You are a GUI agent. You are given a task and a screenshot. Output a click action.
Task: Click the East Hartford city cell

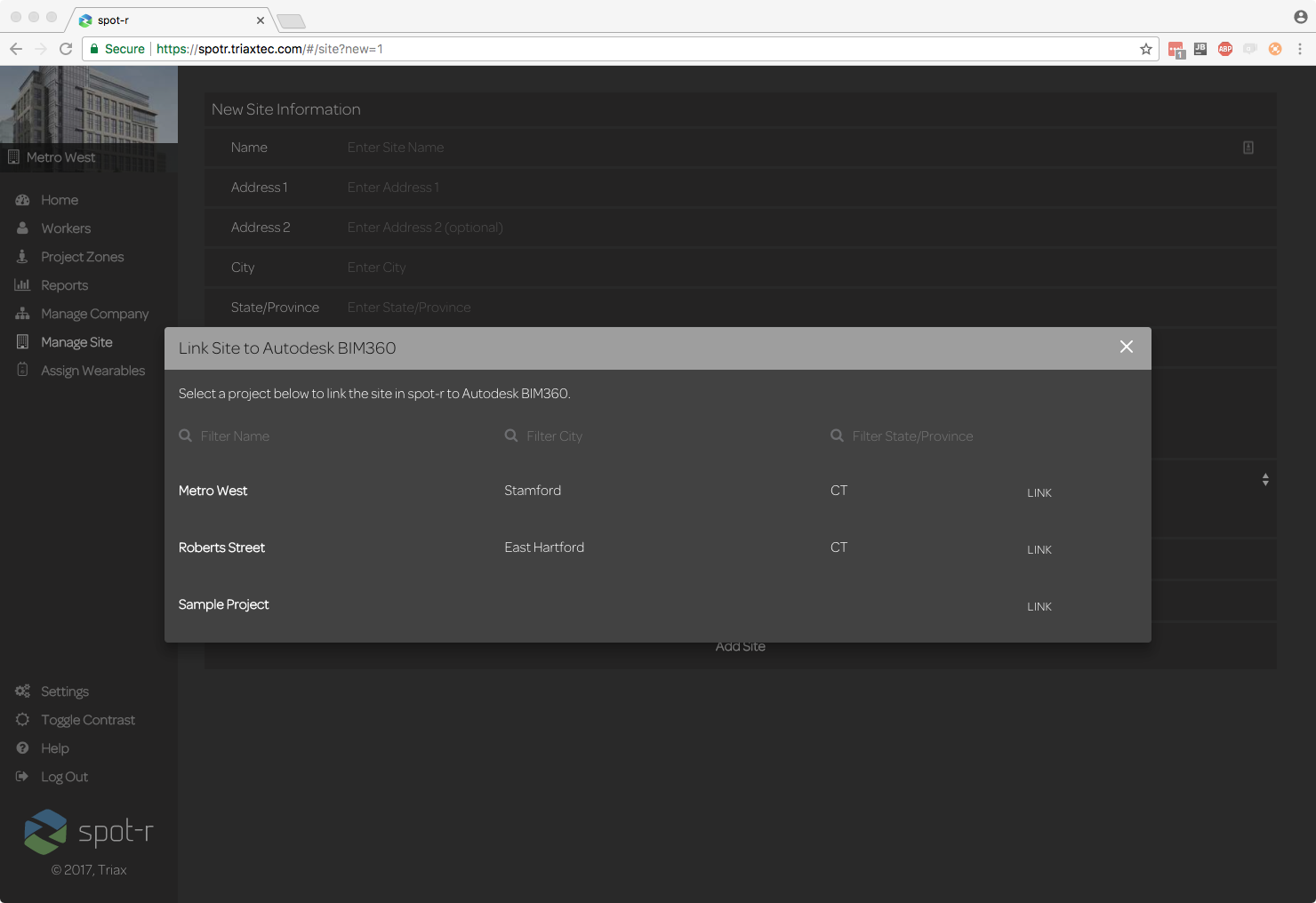click(544, 547)
